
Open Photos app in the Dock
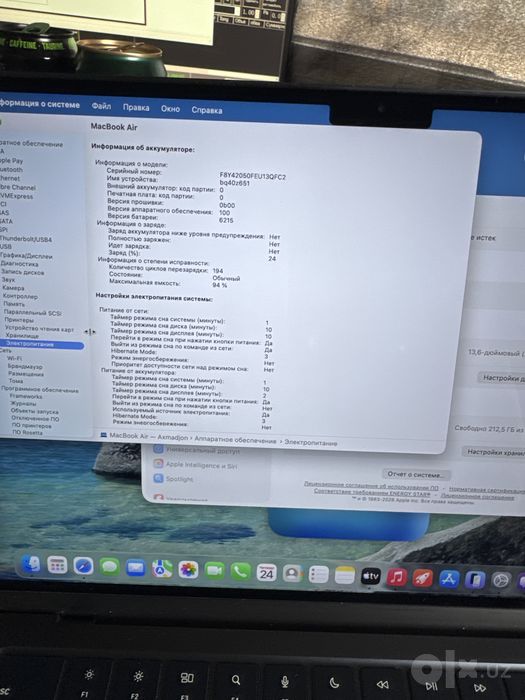coord(188,570)
